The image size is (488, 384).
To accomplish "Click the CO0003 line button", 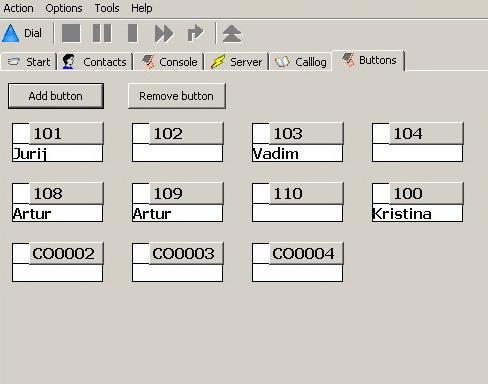I will coord(186,253).
